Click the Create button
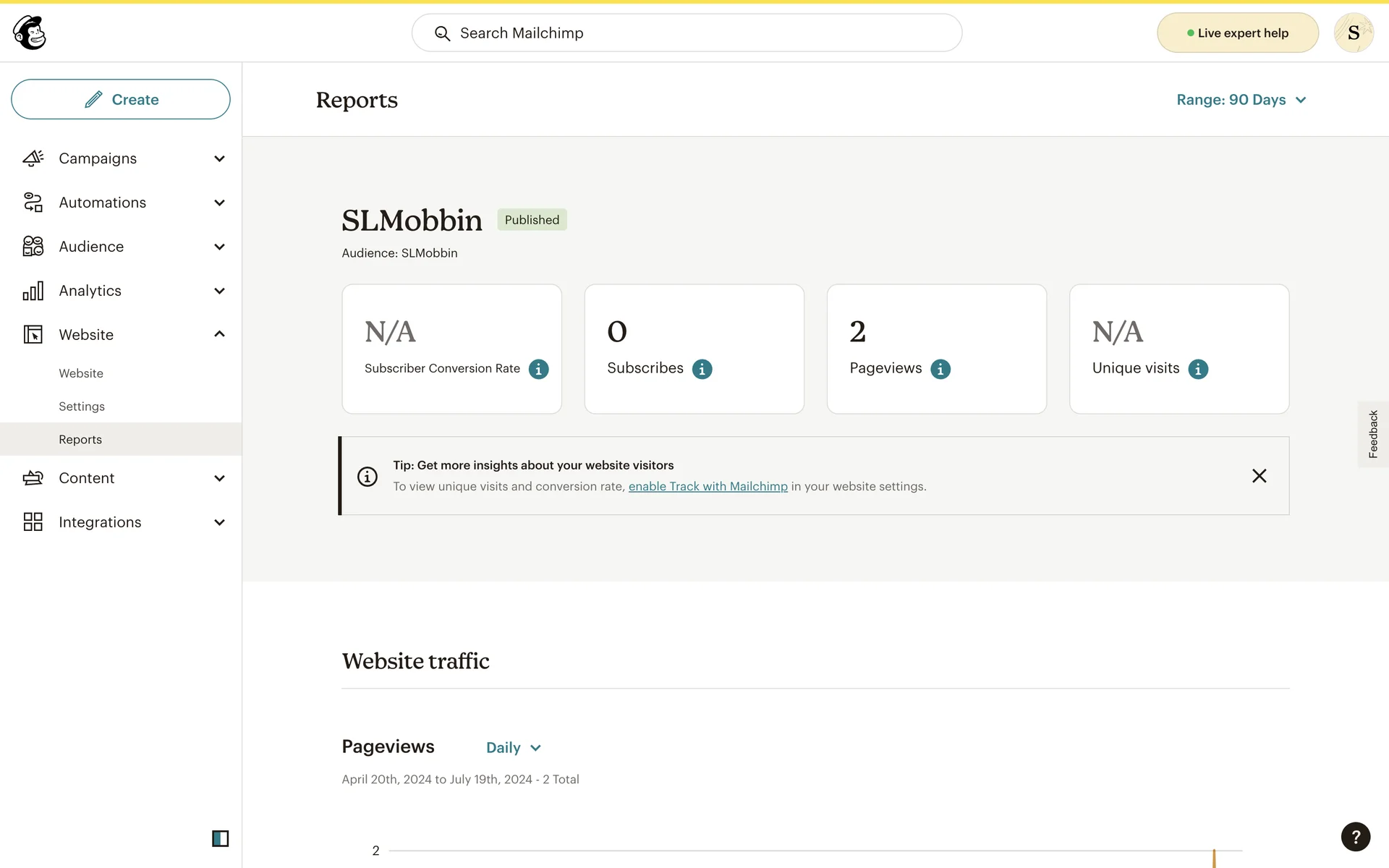The image size is (1389, 868). 121,99
